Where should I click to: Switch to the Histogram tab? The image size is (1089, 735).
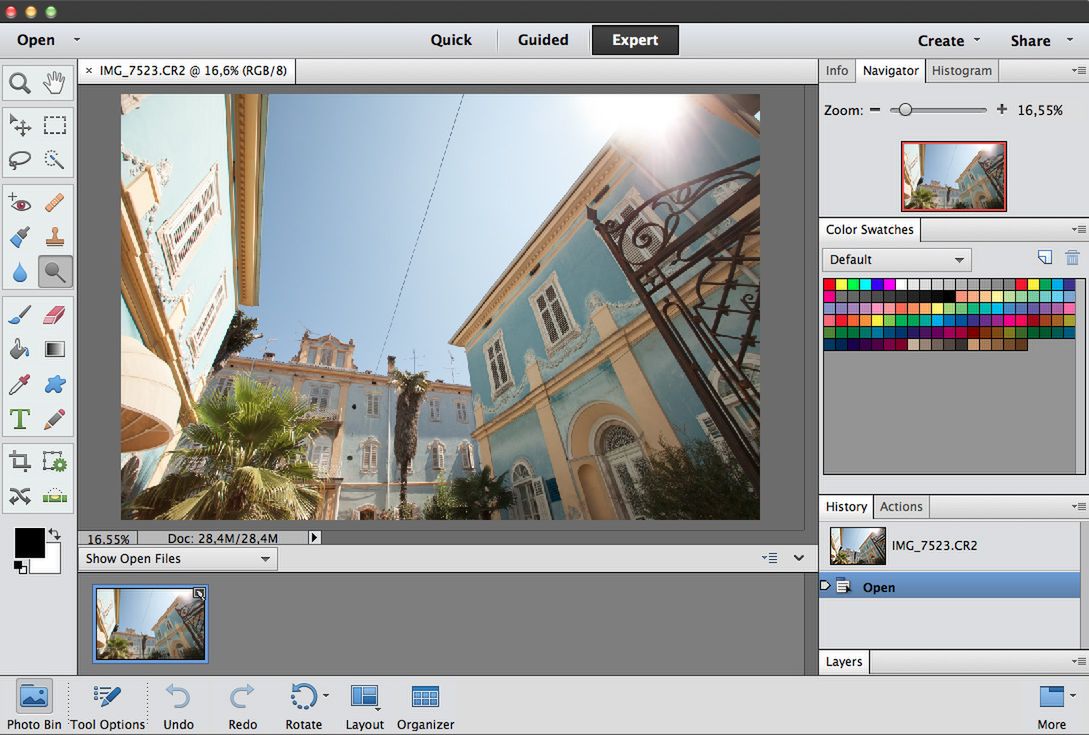click(x=961, y=70)
